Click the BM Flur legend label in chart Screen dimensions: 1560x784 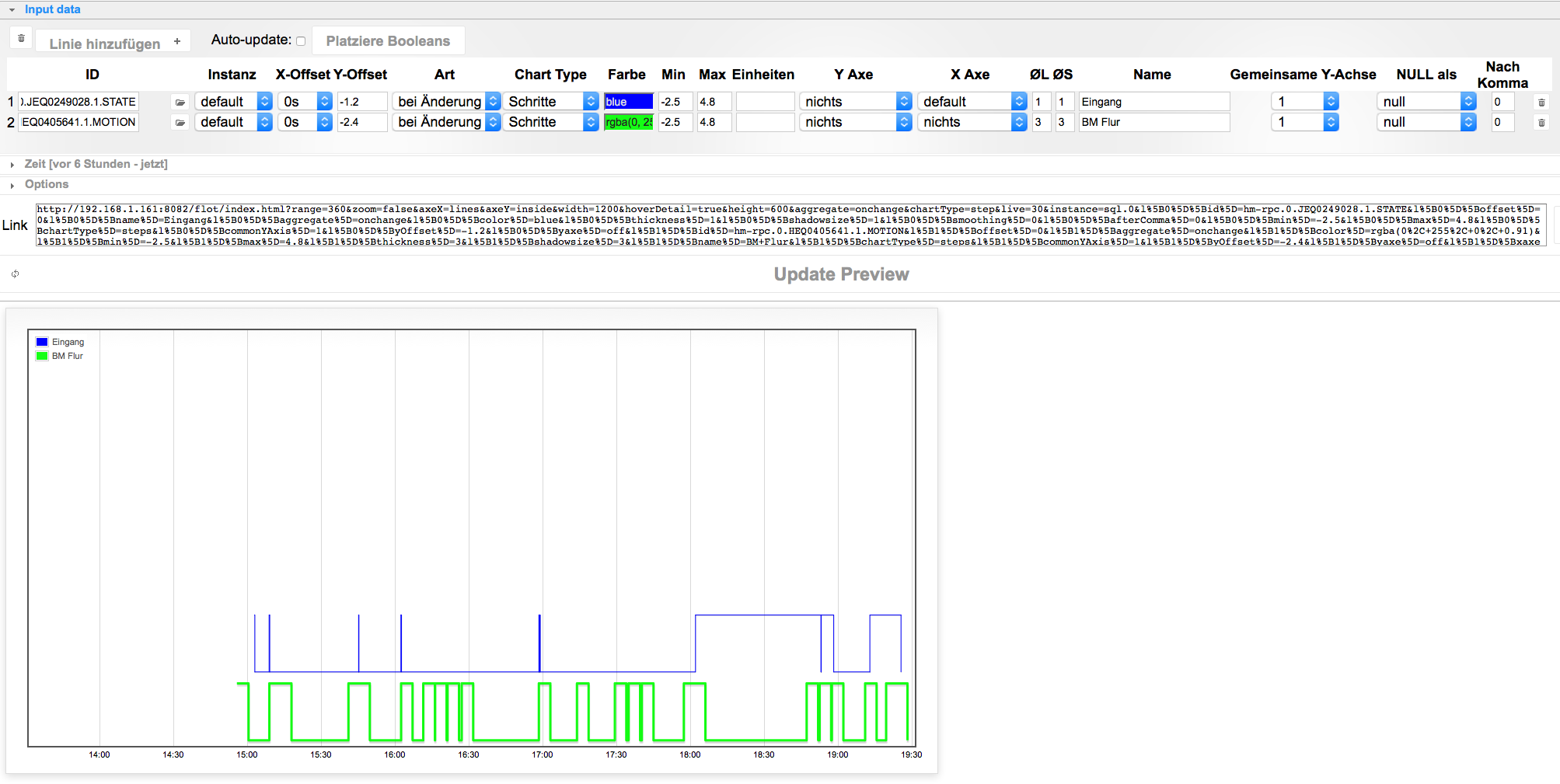tap(68, 356)
